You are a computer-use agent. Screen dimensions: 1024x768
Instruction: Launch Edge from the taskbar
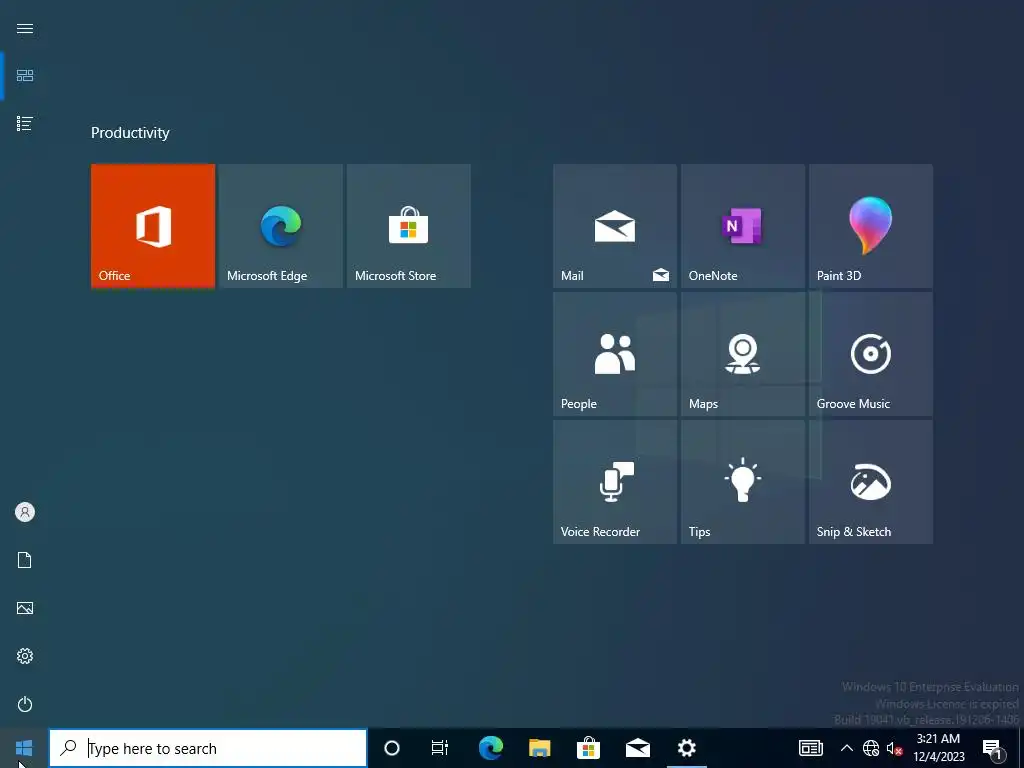490,748
